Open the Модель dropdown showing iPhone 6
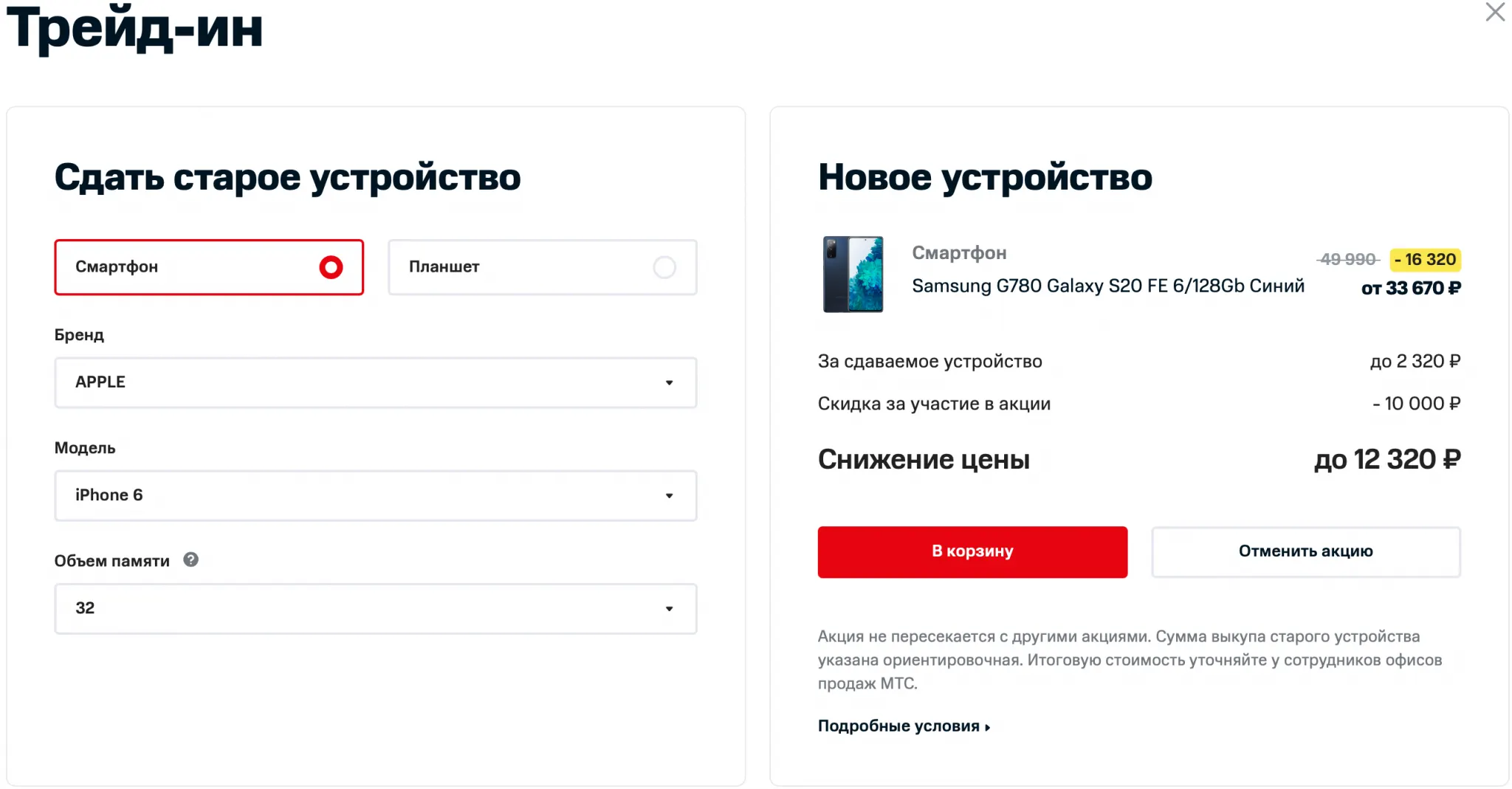The height and width of the screenshot is (789, 1512). (x=375, y=495)
